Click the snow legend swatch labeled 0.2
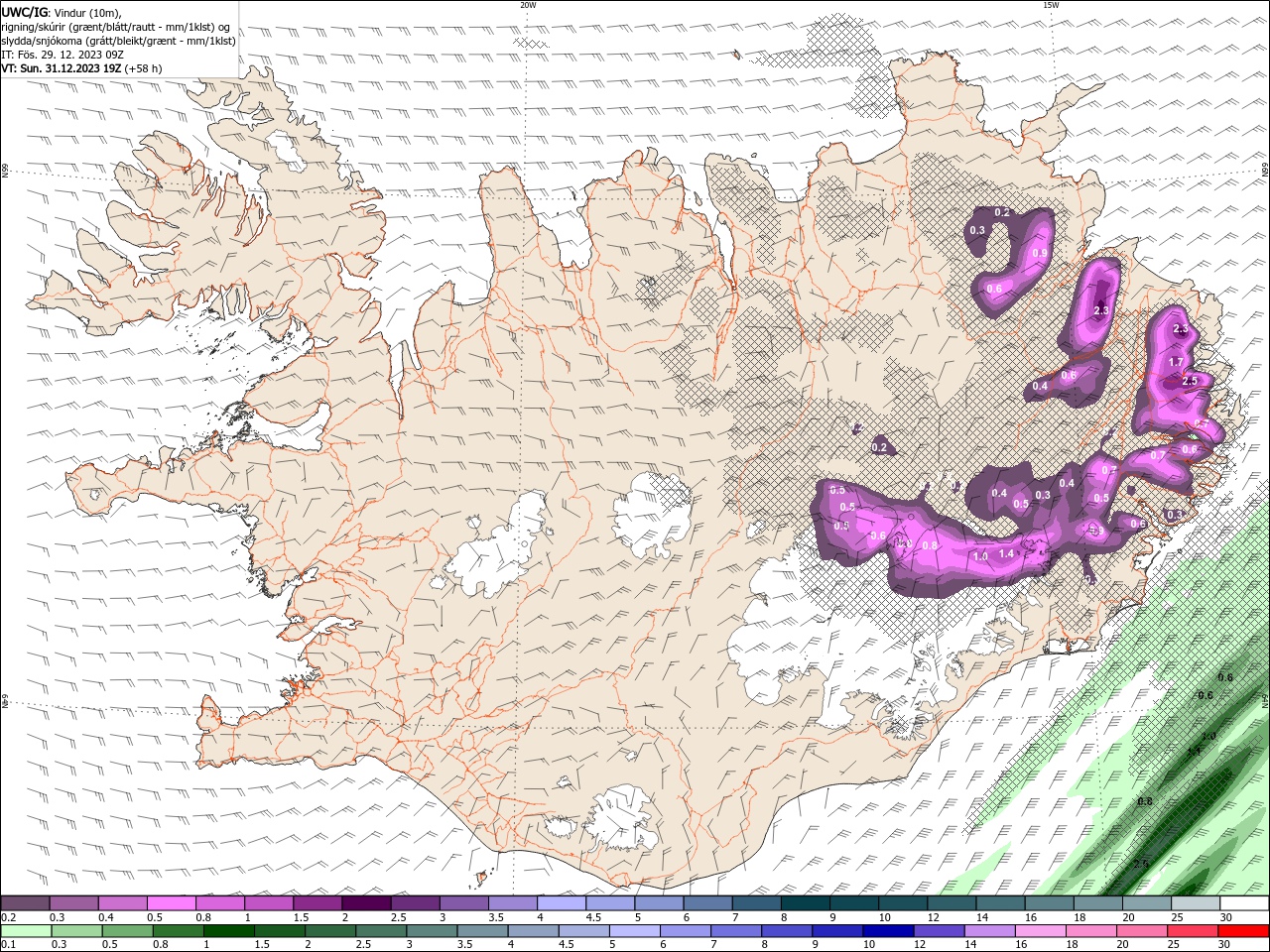This screenshot has width=1270, height=952. [x=25, y=903]
